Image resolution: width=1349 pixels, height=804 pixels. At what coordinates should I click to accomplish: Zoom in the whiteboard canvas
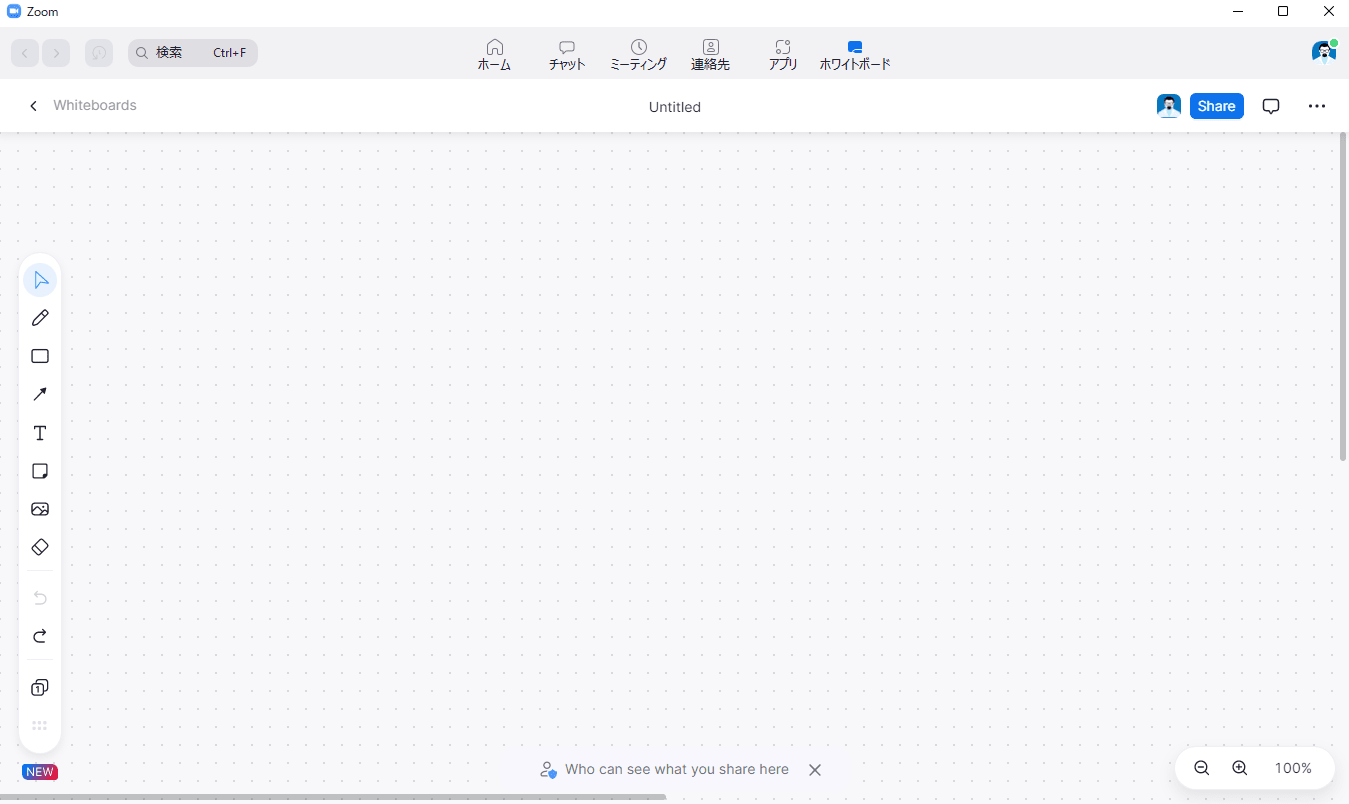[1240, 768]
